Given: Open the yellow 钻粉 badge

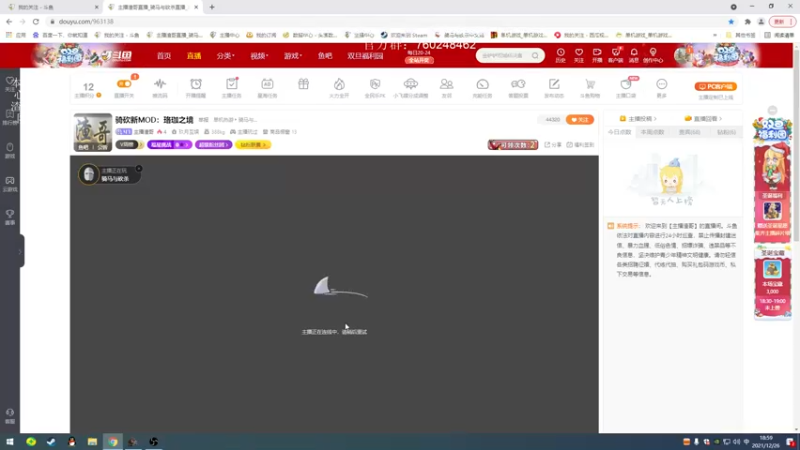Looking at the screenshot, I should 253,145.
